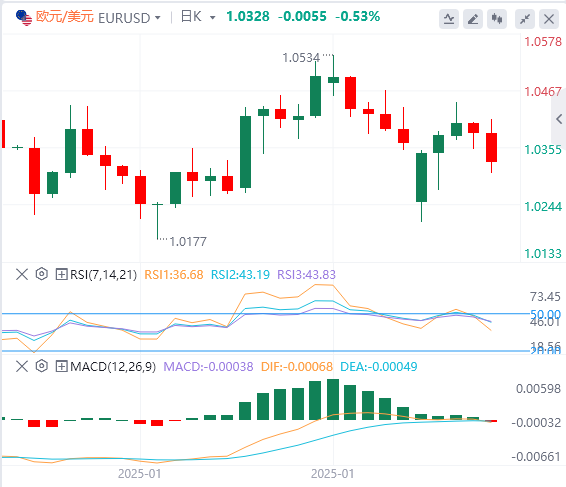Open the EURUSD symbol dropdown arrow

coord(157,18)
